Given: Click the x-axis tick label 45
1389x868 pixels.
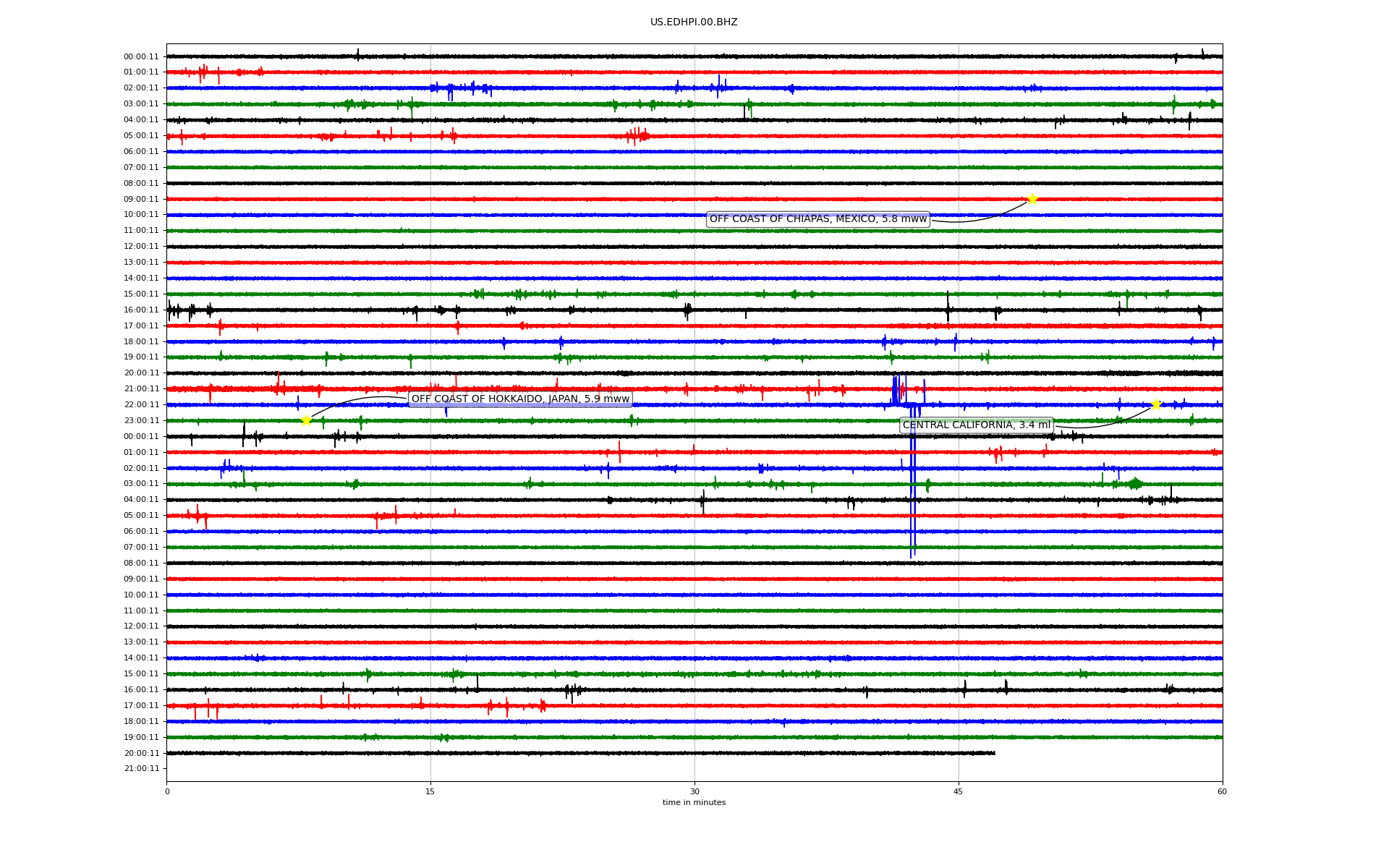Looking at the screenshot, I should (959, 791).
